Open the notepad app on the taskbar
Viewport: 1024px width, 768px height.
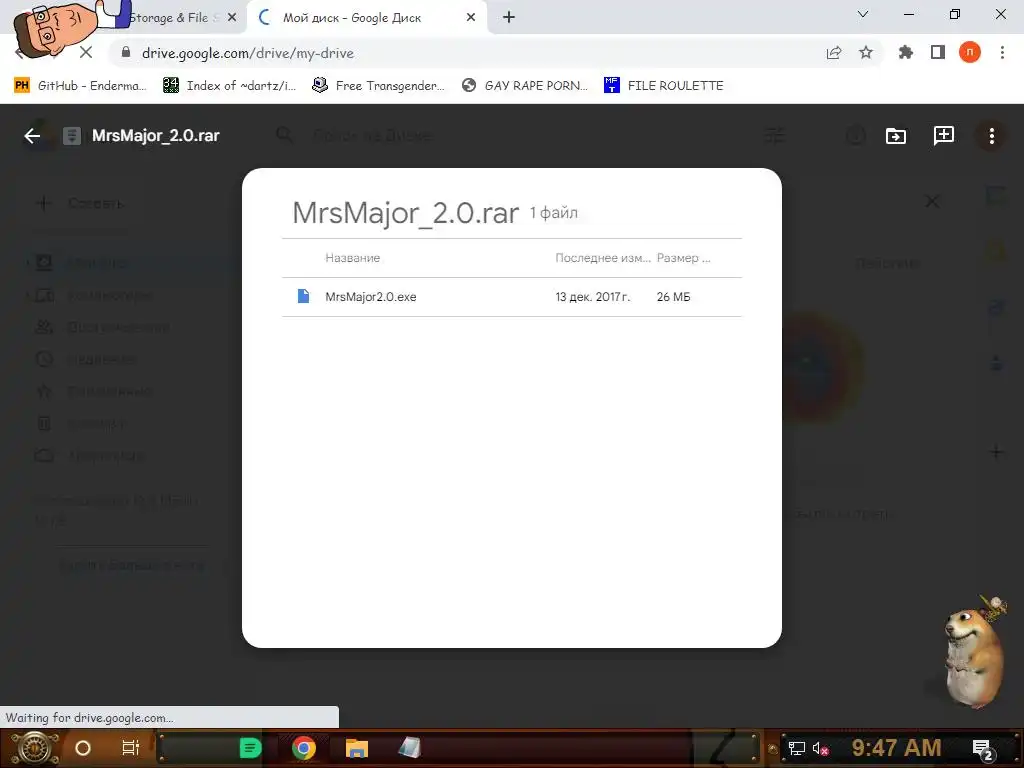point(409,748)
